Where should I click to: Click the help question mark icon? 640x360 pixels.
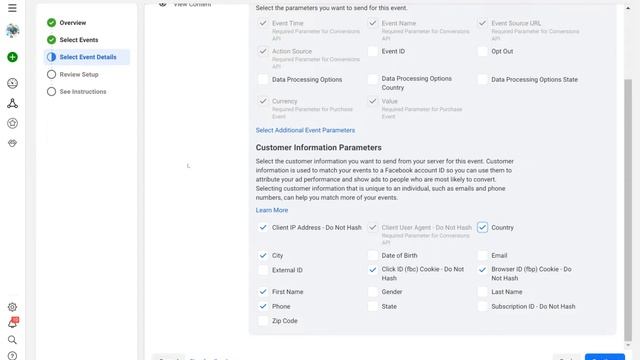(12, 356)
